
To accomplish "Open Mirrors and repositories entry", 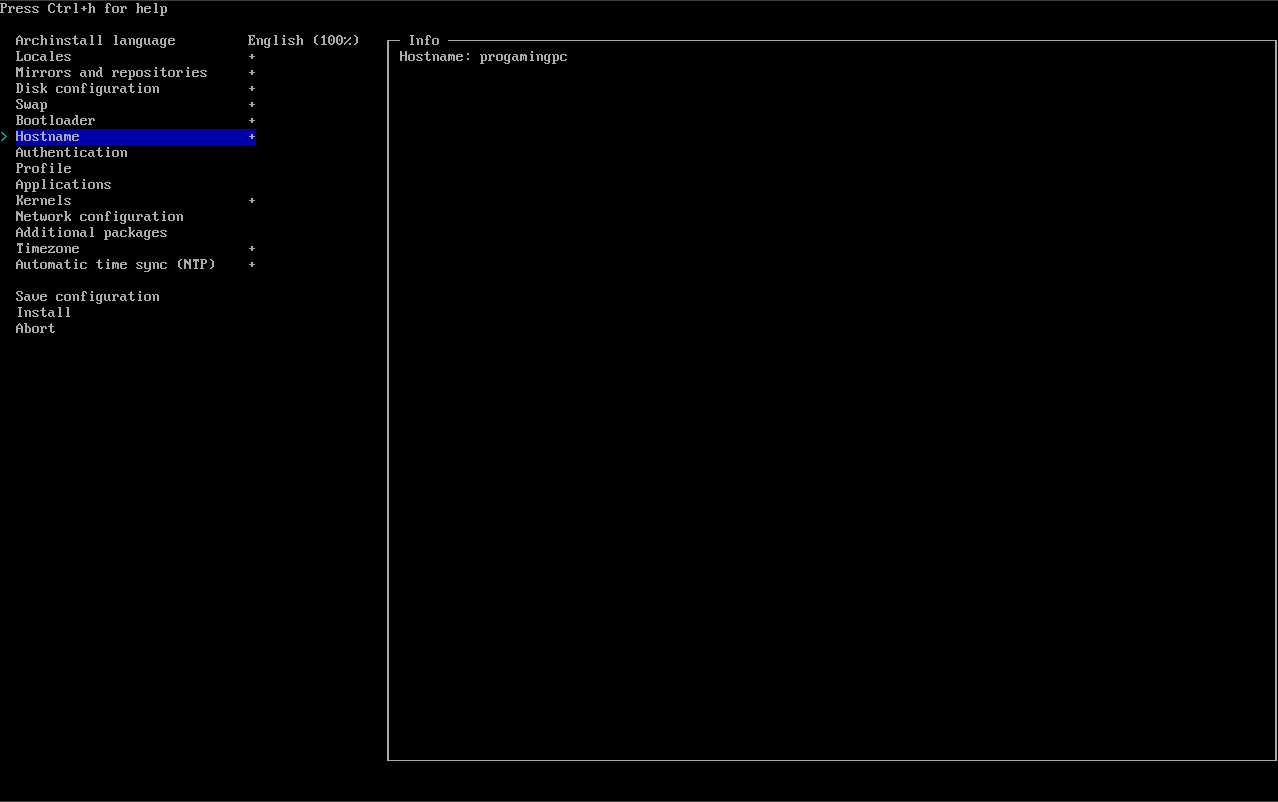I will coord(111,72).
